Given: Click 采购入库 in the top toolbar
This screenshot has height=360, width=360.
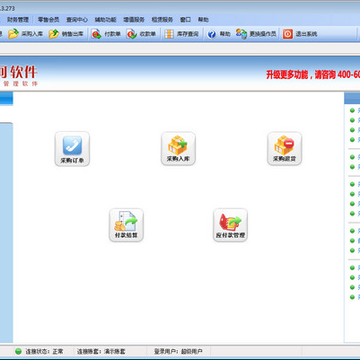Looking at the screenshot, I should (26, 34).
